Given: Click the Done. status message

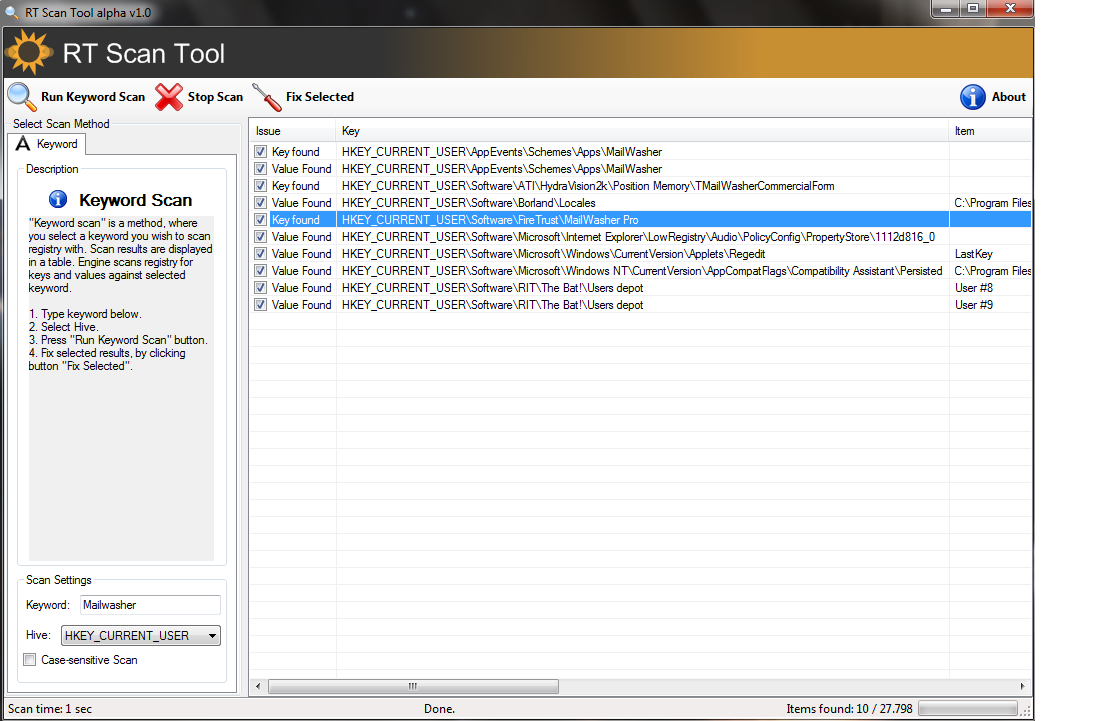Looking at the screenshot, I should 439,708.
